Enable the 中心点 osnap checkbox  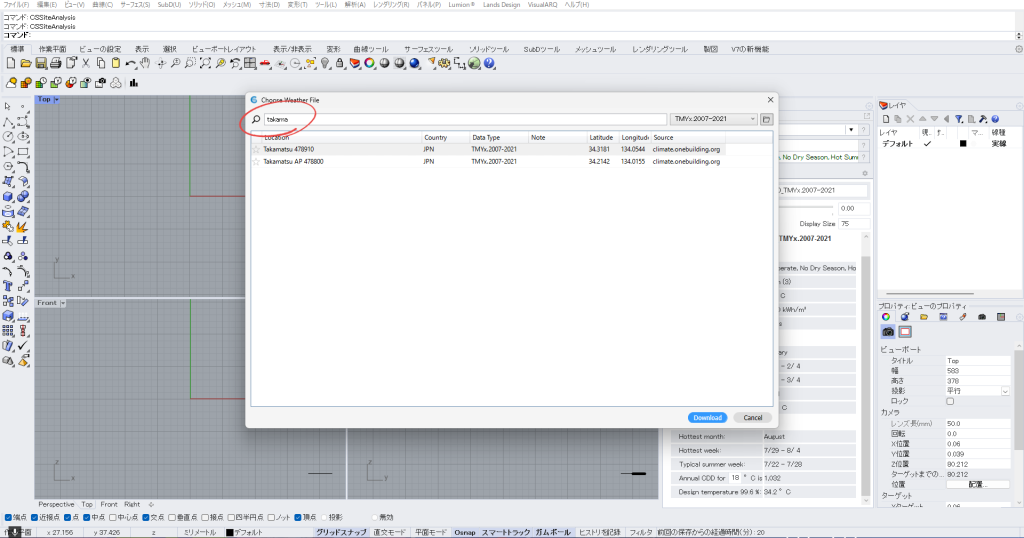tap(112, 517)
